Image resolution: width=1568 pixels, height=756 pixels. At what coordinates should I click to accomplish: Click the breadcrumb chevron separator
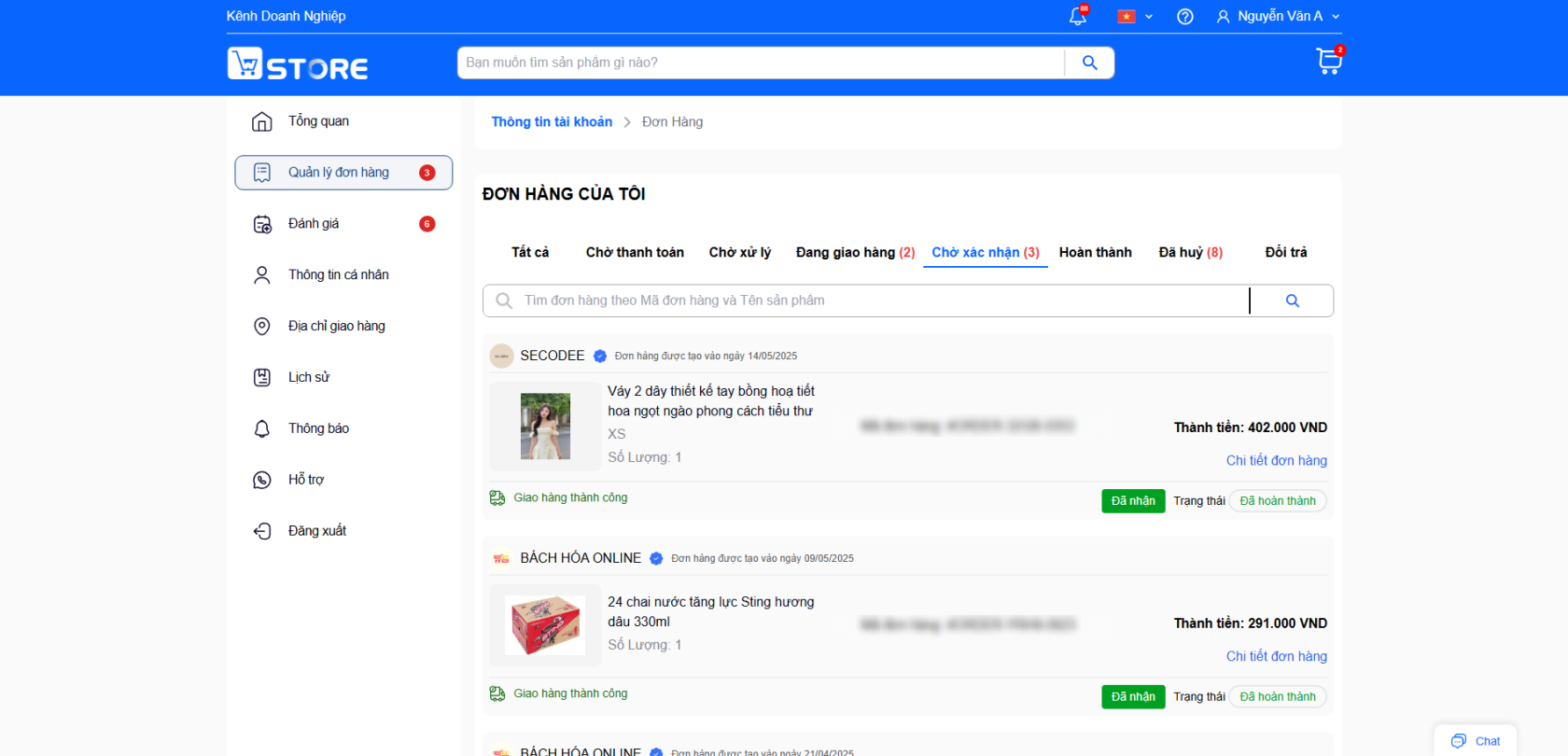(627, 122)
